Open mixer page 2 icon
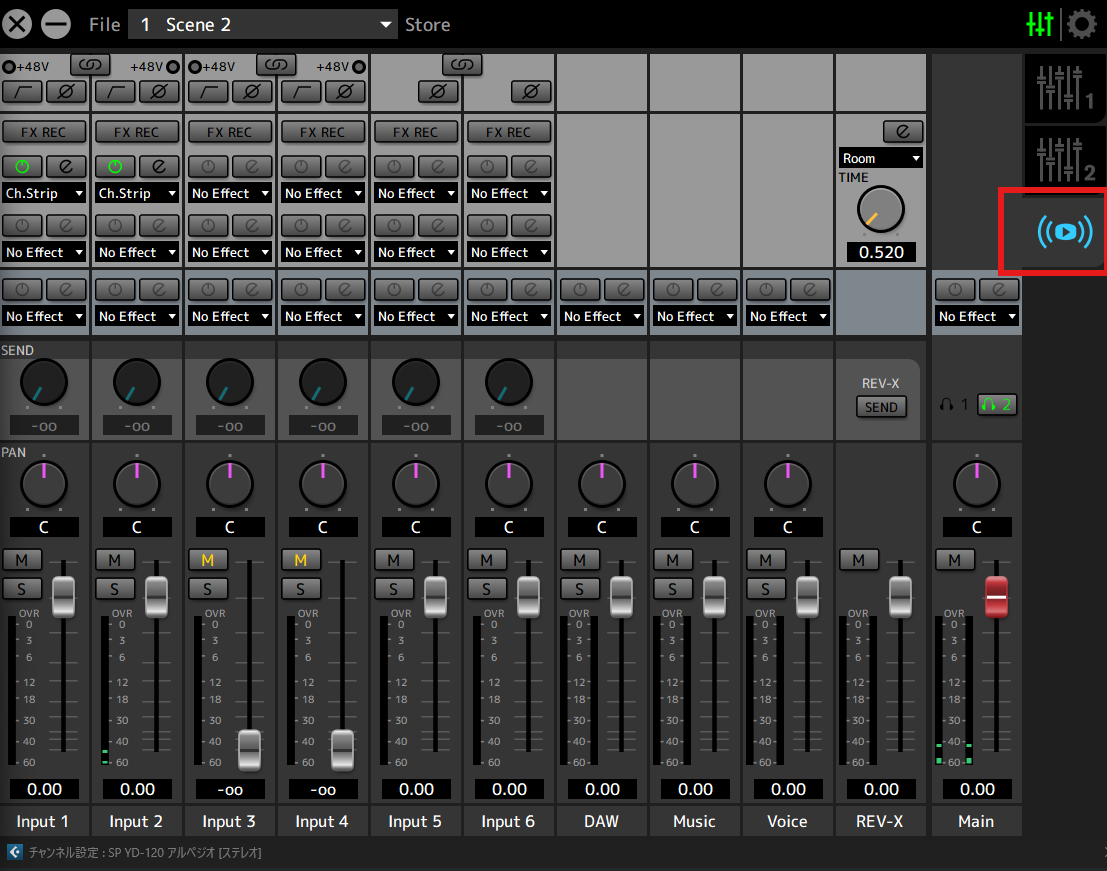The width and height of the screenshot is (1107, 871). [x=1064, y=160]
